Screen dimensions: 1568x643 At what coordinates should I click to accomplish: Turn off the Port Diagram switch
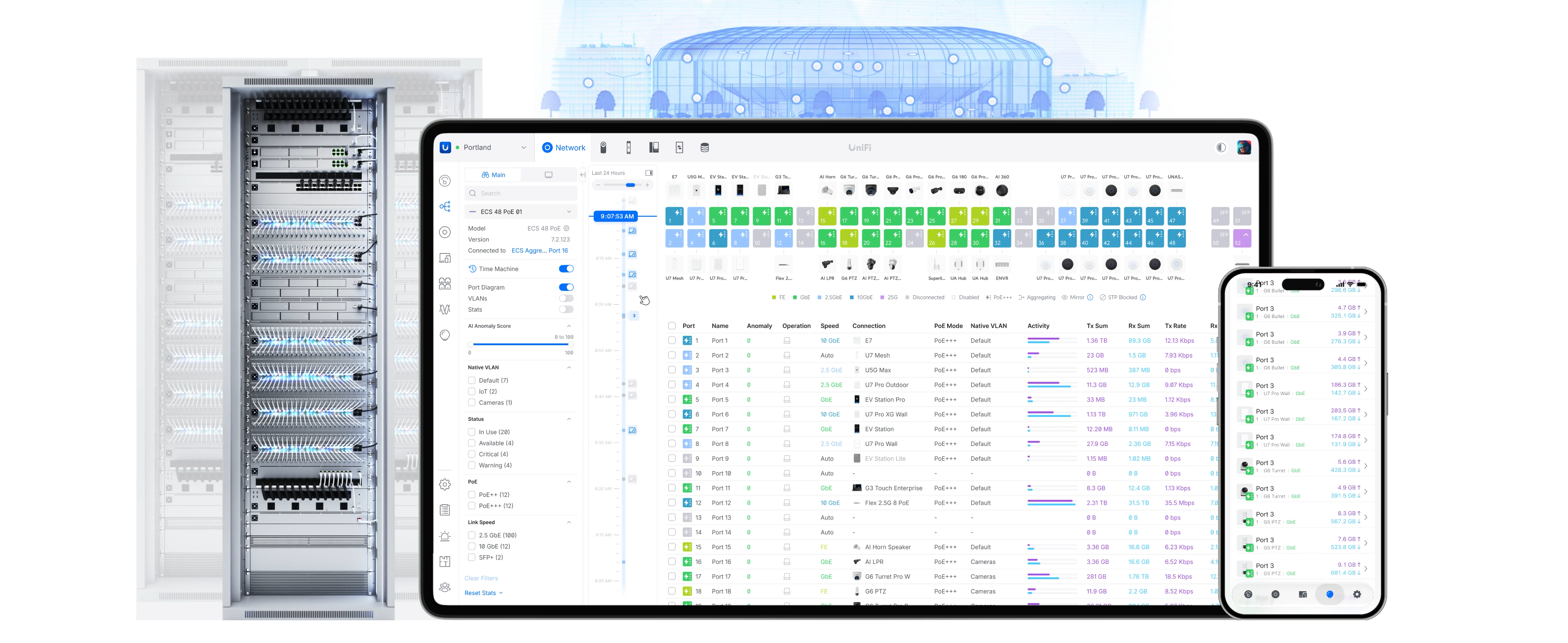[566, 287]
